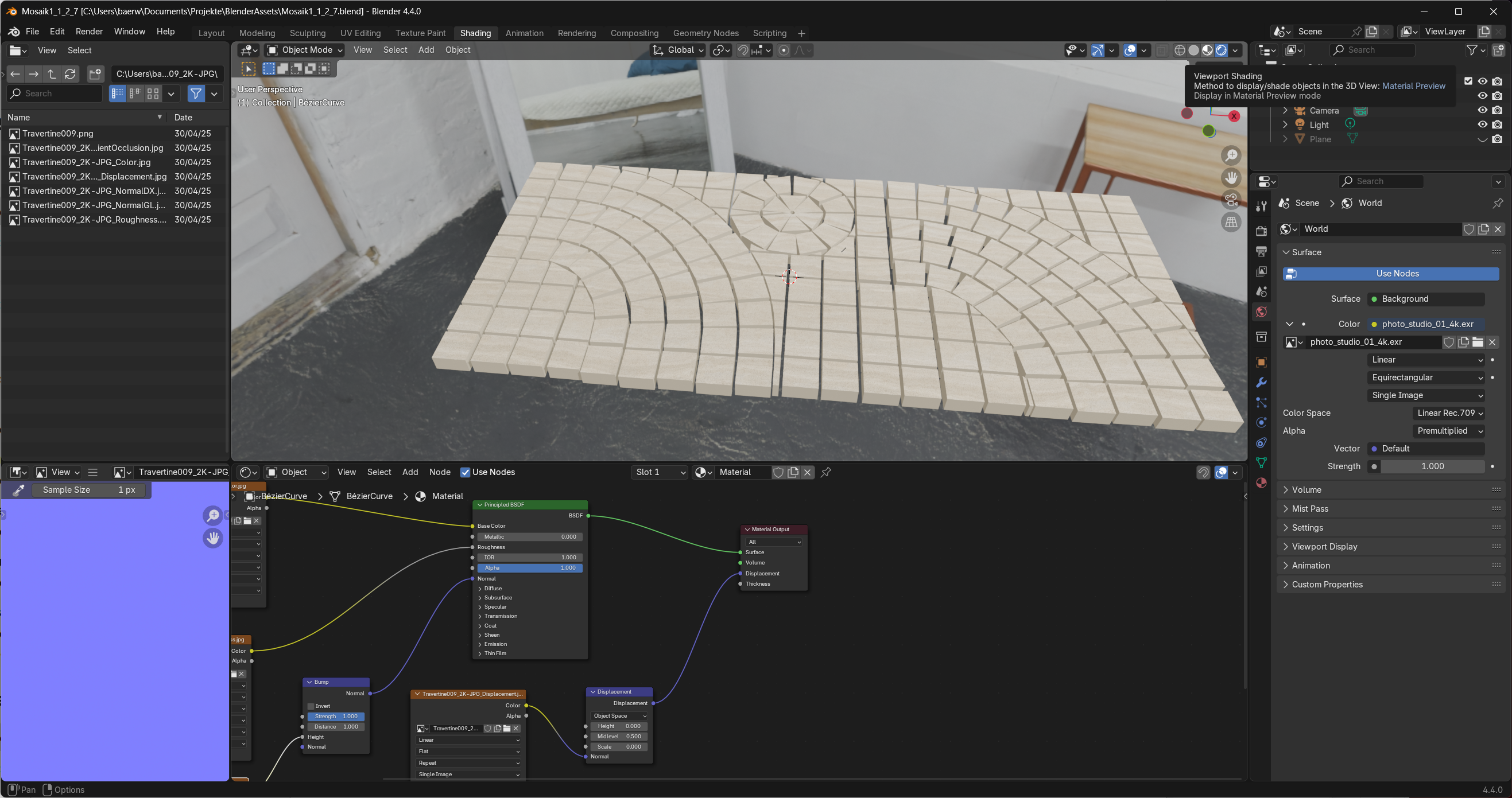Click the file browser Search field

[x=56, y=94]
